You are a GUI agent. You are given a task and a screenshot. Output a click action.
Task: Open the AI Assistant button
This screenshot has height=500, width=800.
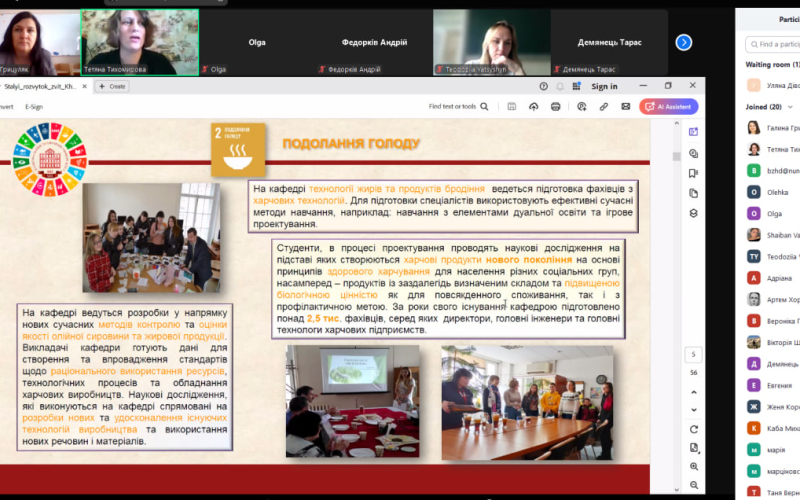[668, 107]
